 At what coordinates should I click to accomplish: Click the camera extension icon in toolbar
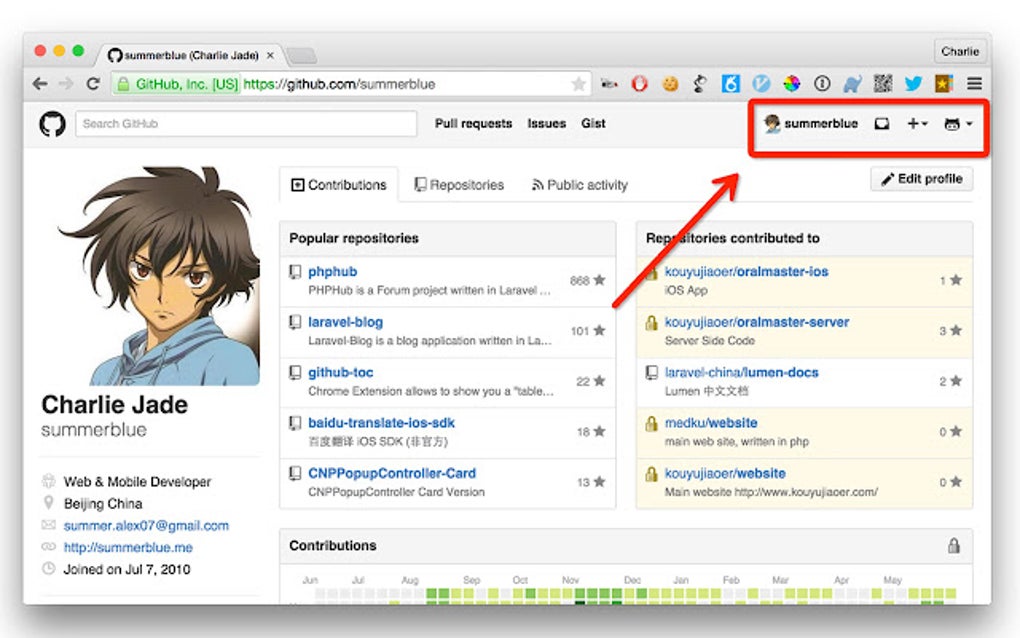pyautogui.click(x=609, y=83)
